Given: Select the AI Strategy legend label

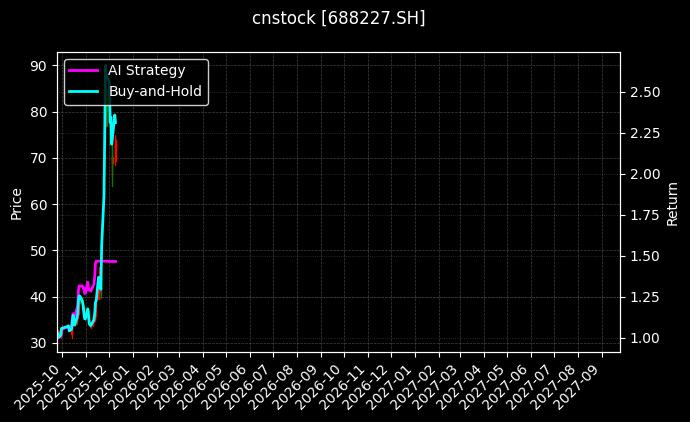Looking at the screenshot, I should 147,70.
